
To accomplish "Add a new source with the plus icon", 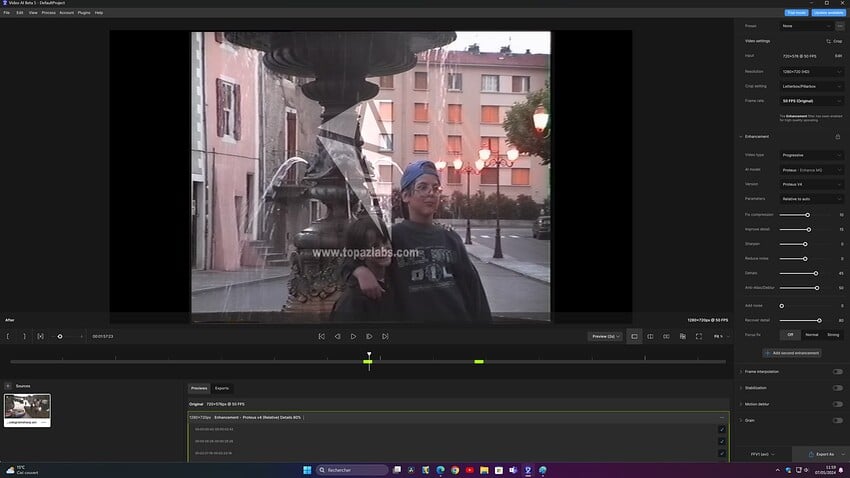I will click(x=8, y=386).
